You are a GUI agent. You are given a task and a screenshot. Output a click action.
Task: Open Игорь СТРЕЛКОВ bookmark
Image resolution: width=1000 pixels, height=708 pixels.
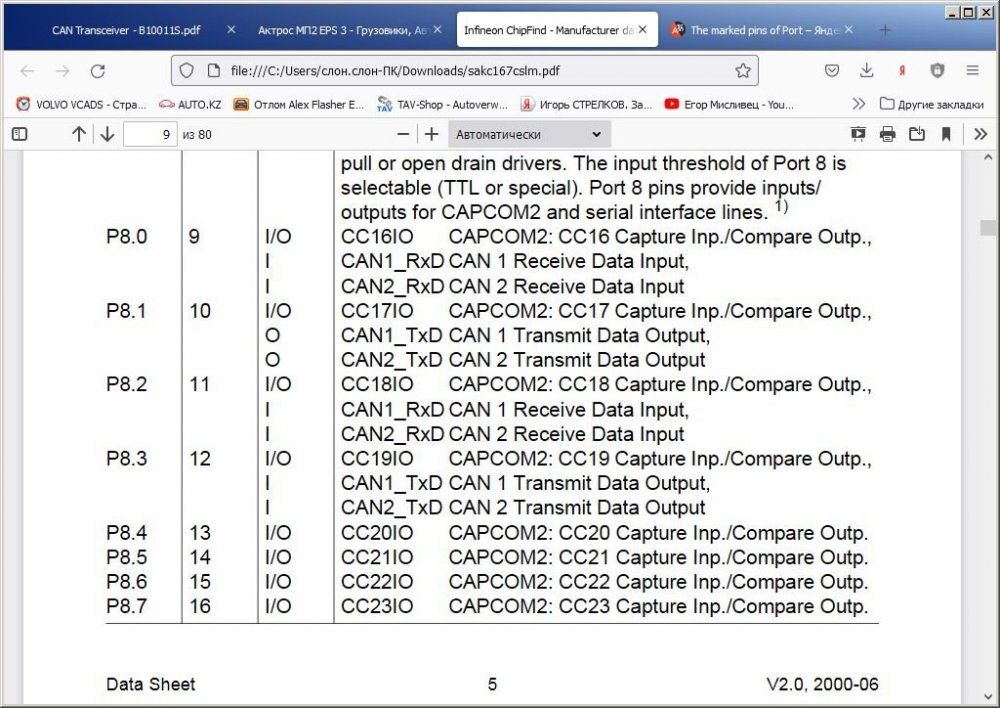pos(586,104)
